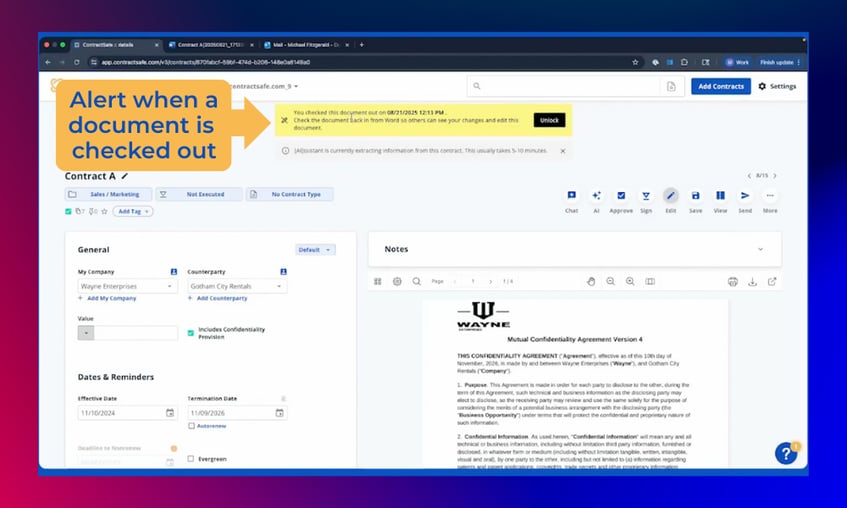Click the Add Counterparty link
Screen dimensions: 847x508
pos(218,298)
